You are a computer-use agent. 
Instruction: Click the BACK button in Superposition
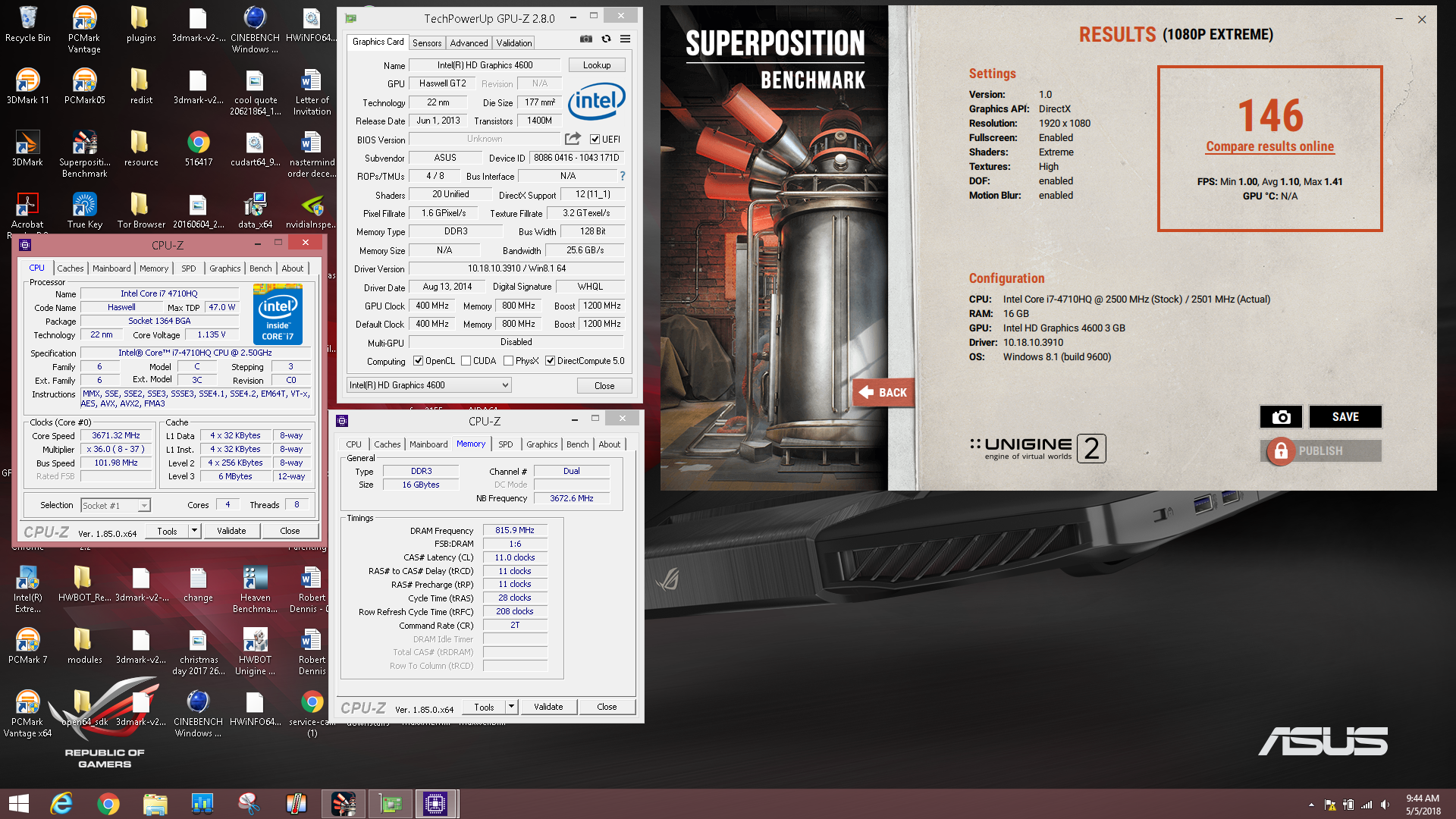(x=883, y=392)
